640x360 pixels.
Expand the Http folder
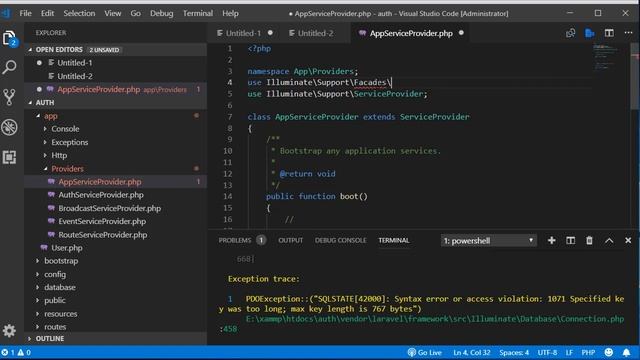(x=45, y=155)
